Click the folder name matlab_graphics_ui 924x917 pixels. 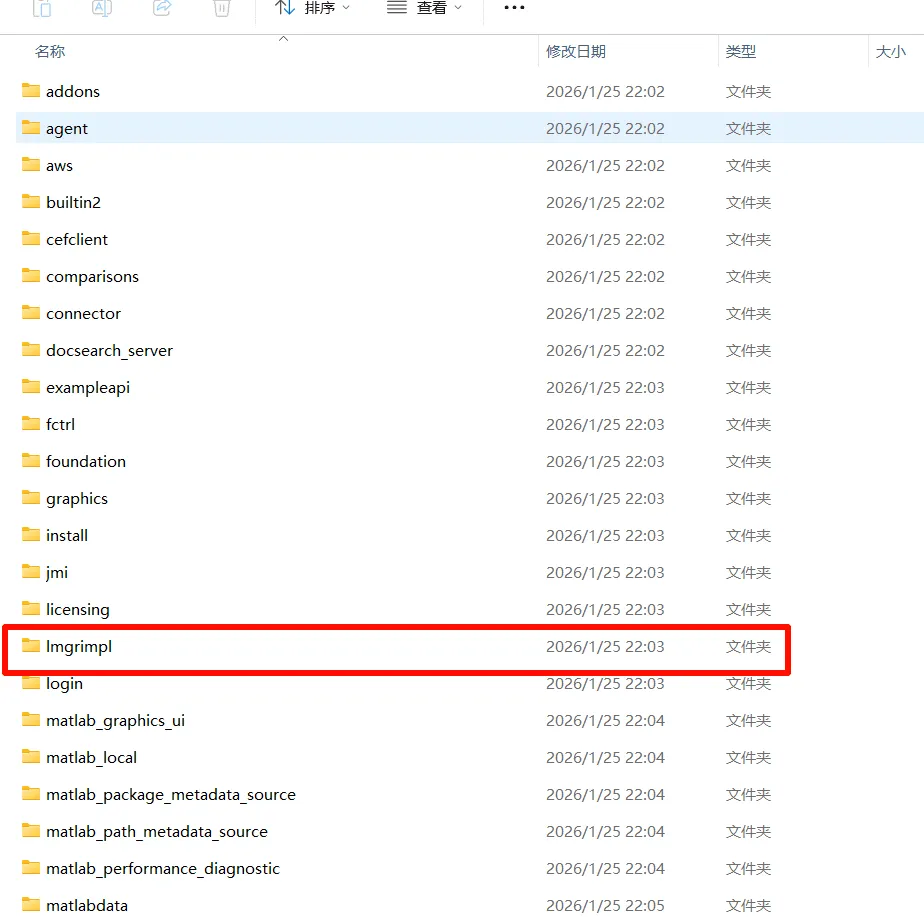[116, 721]
